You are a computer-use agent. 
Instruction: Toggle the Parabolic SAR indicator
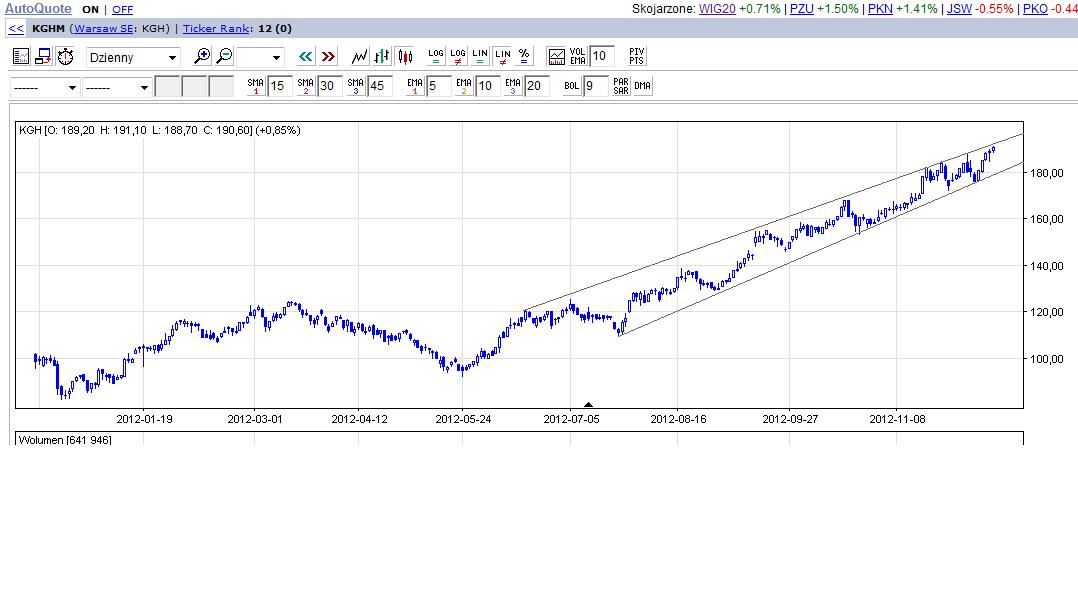[620, 86]
